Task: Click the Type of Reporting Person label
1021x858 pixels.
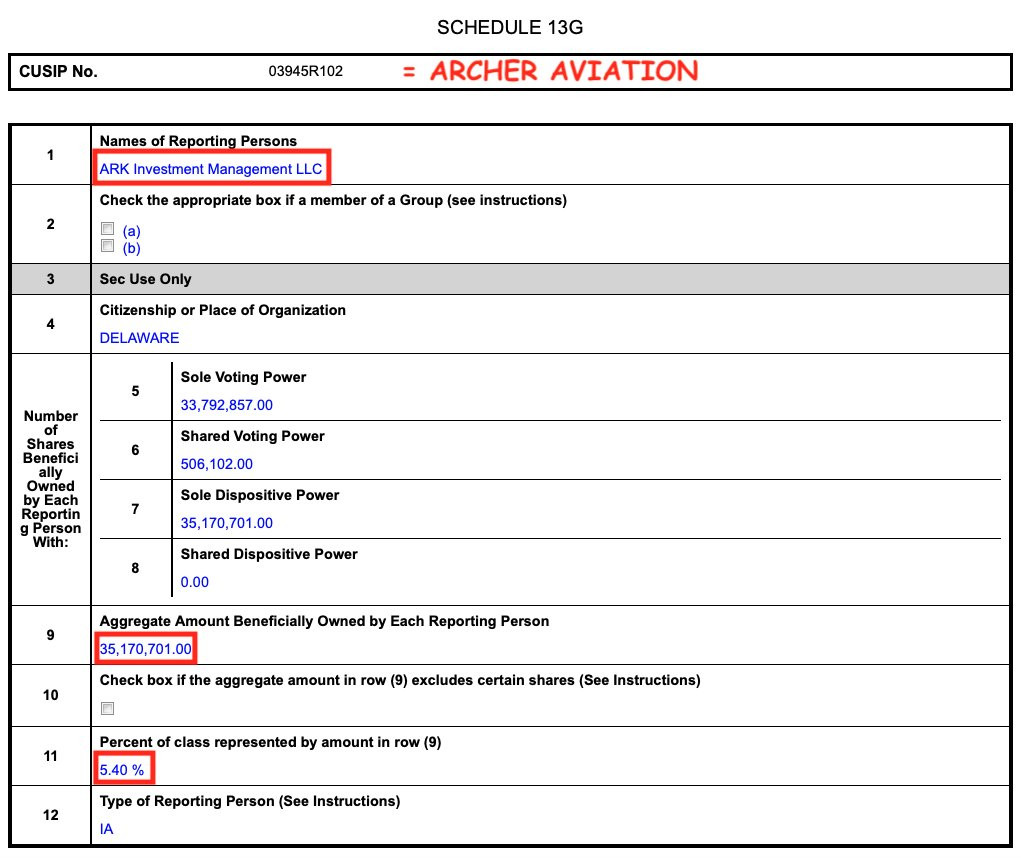Action: pos(250,801)
